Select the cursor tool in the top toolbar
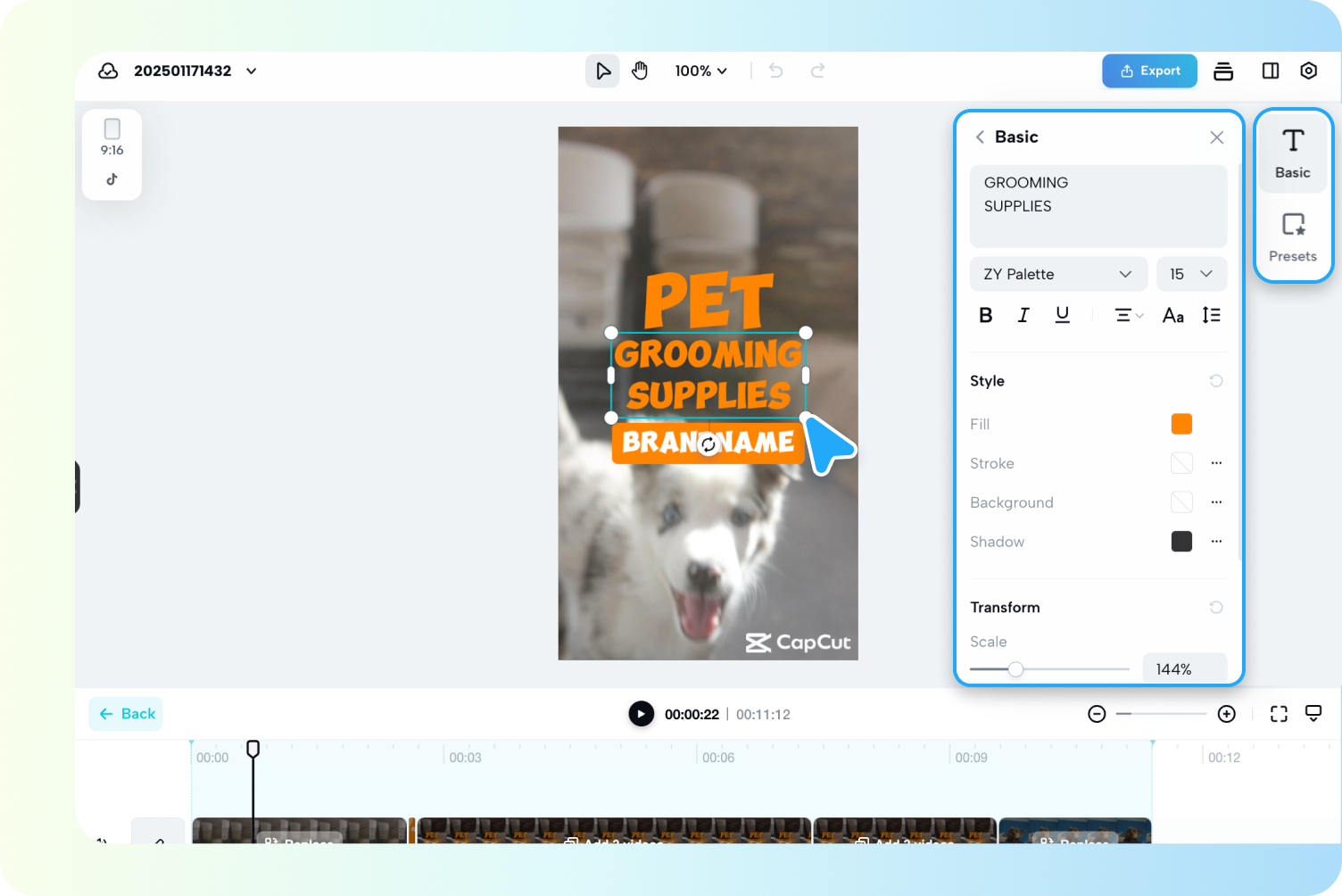The height and width of the screenshot is (896, 1342). coord(602,71)
